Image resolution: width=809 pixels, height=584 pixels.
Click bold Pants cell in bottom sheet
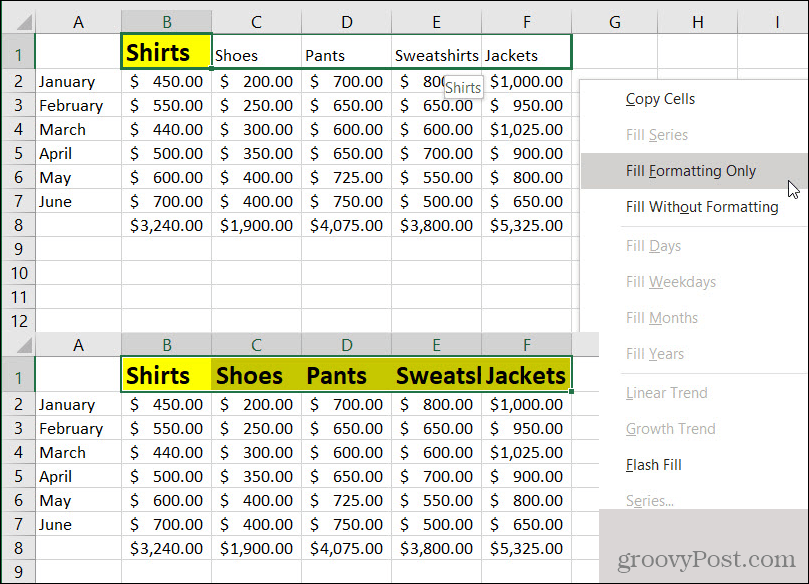347,375
